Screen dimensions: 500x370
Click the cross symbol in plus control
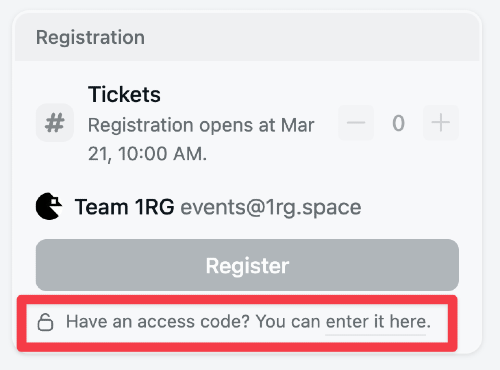click(441, 123)
